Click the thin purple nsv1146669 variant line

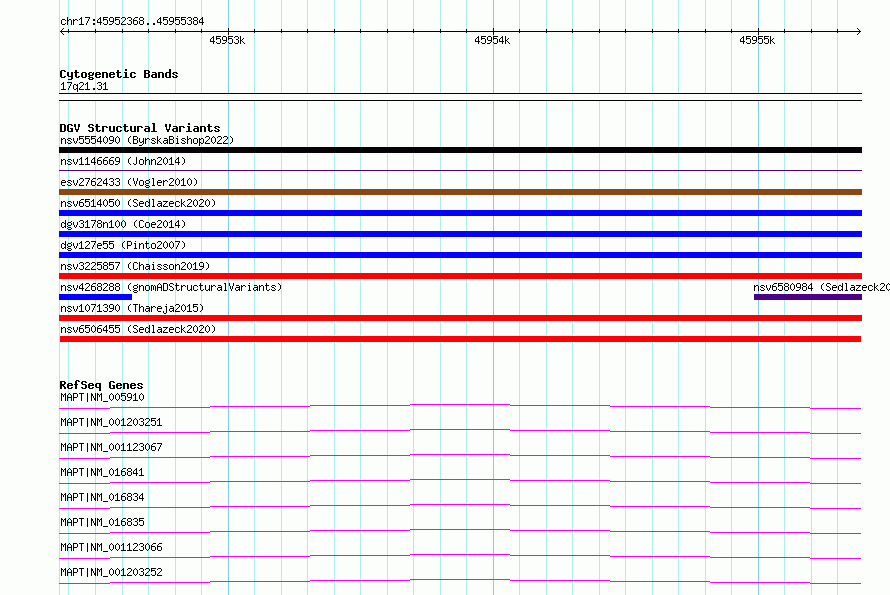point(460,170)
